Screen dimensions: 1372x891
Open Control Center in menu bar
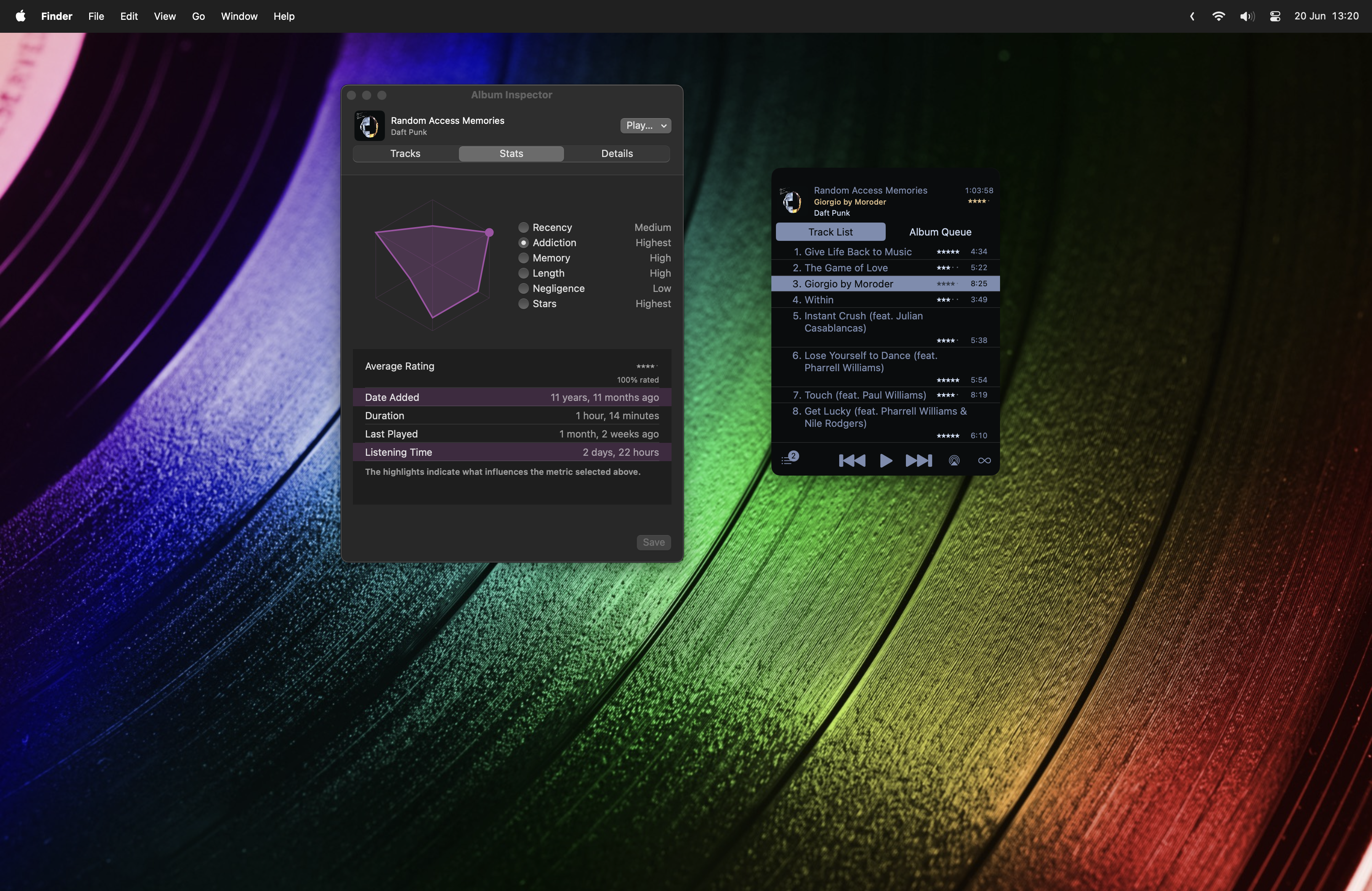[1275, 16]
